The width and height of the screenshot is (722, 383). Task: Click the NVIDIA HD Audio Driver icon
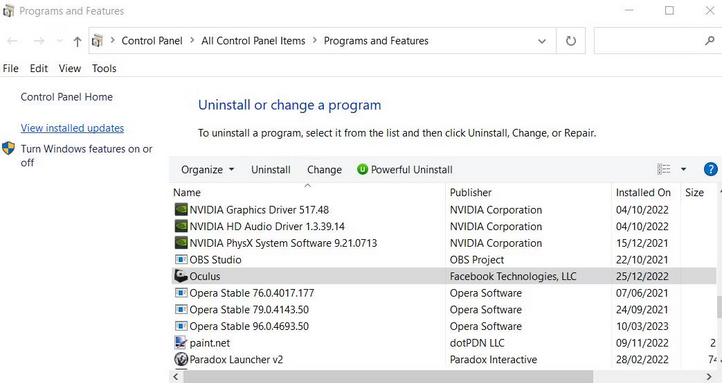181,226
